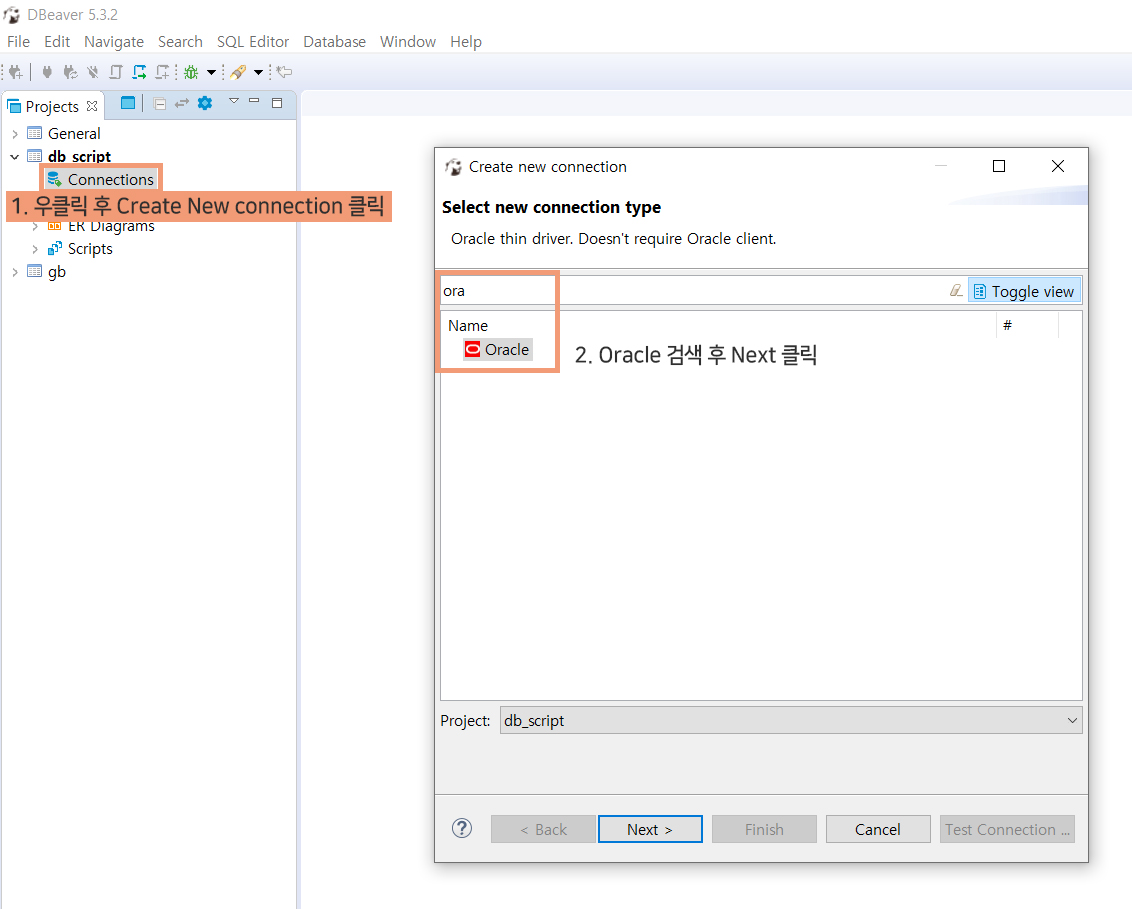Click the Connections database icon

pos(54,179)
